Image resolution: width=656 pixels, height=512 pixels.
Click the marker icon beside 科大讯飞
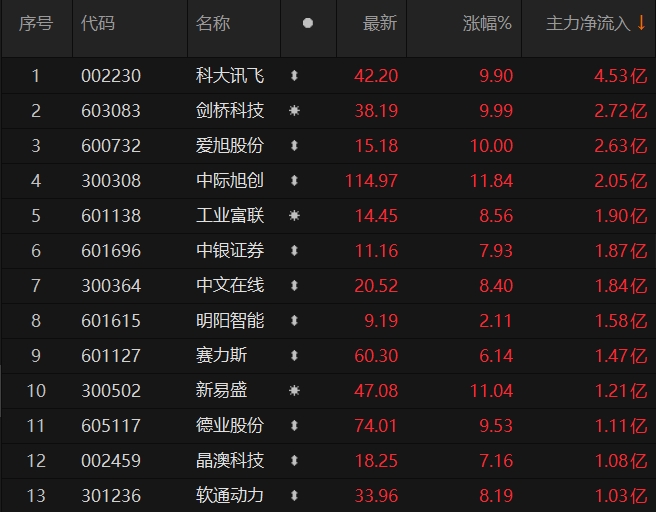[294, 76]
